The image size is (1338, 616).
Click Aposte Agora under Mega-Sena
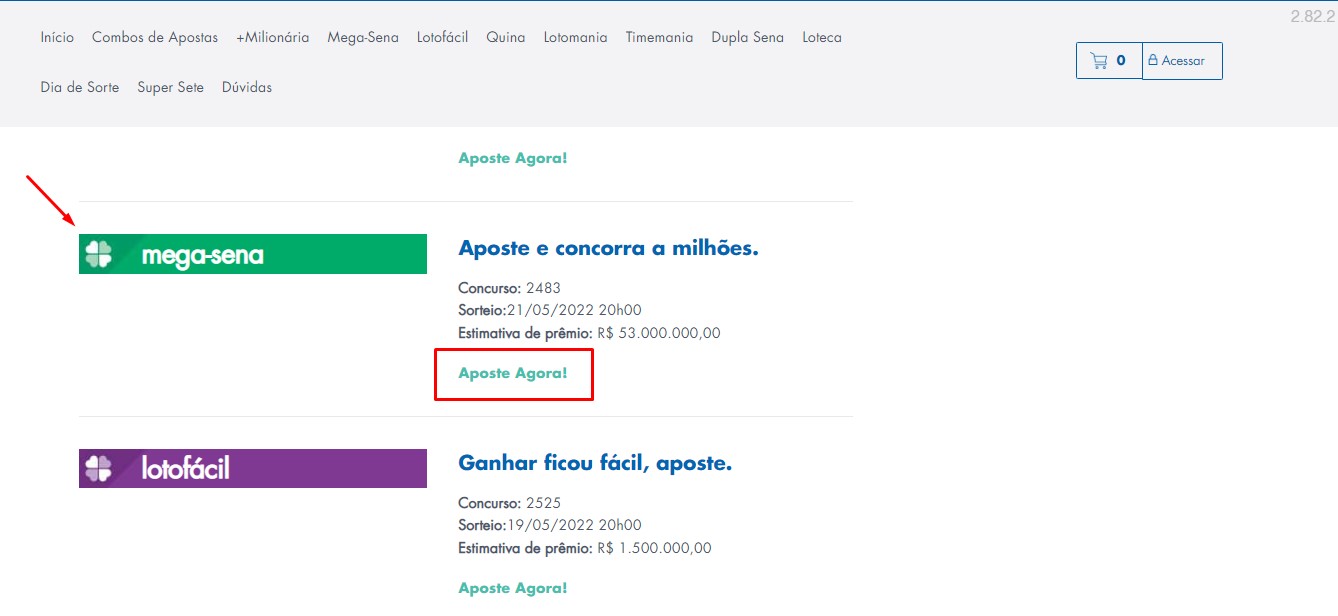tap(512, 373)
